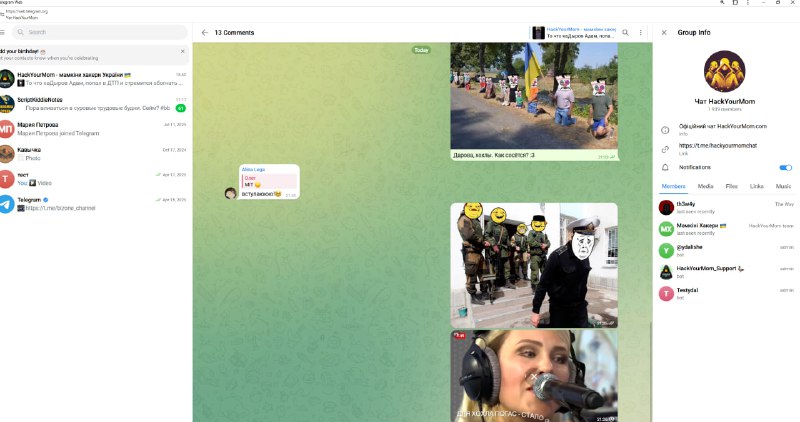Switch to the Media tab
The width and height of the screenshot is (800, 422).
click(x=705, y=186)
